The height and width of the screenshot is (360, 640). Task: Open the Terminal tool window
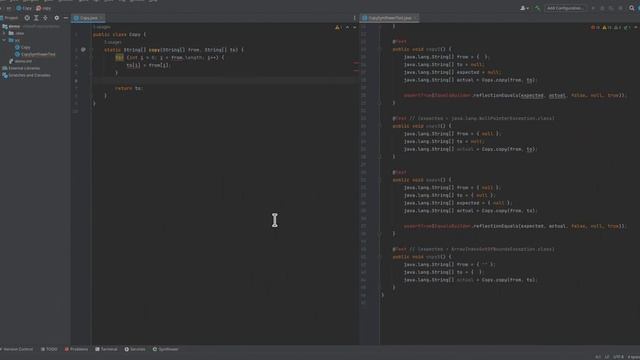tap(106, 349)
